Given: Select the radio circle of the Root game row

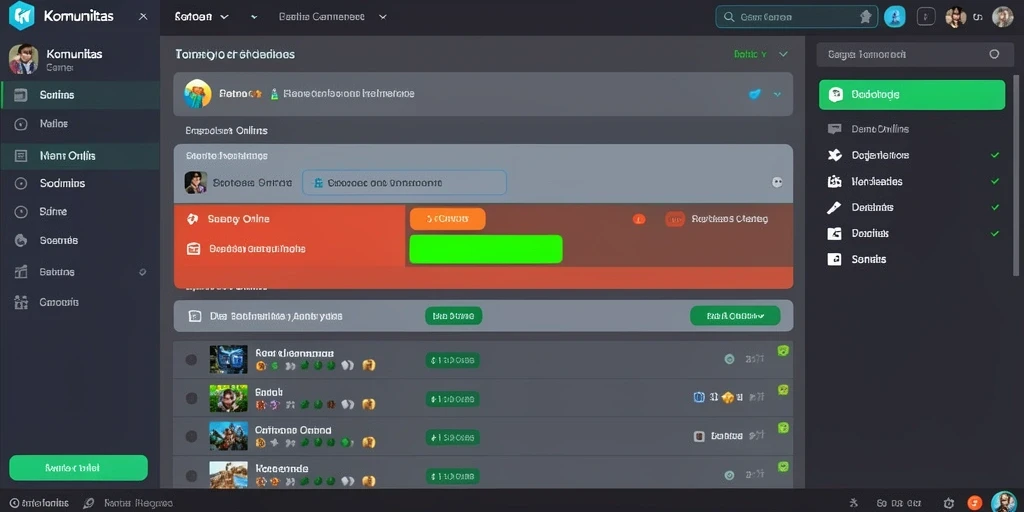Looking at the screenshot, I should pos(191,360).
